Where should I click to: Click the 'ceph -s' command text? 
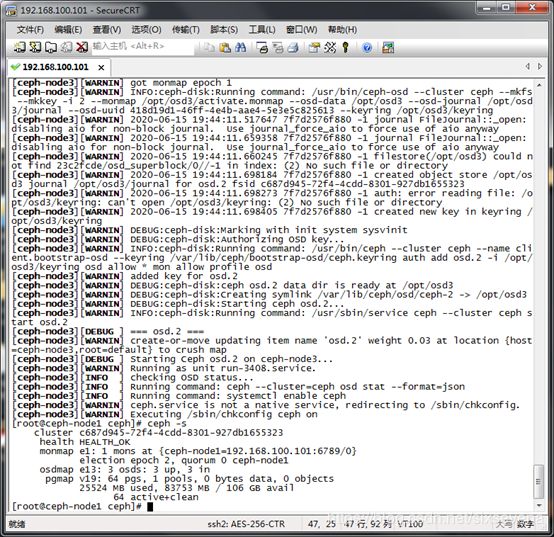coord(167,424)
